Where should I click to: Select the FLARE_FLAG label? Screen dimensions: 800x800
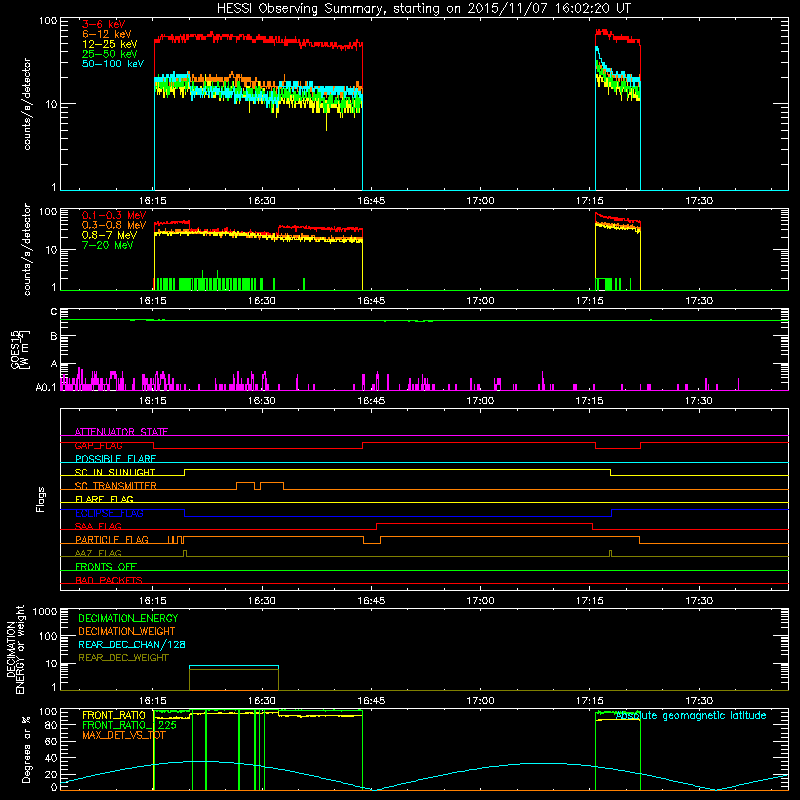[104, 499]
